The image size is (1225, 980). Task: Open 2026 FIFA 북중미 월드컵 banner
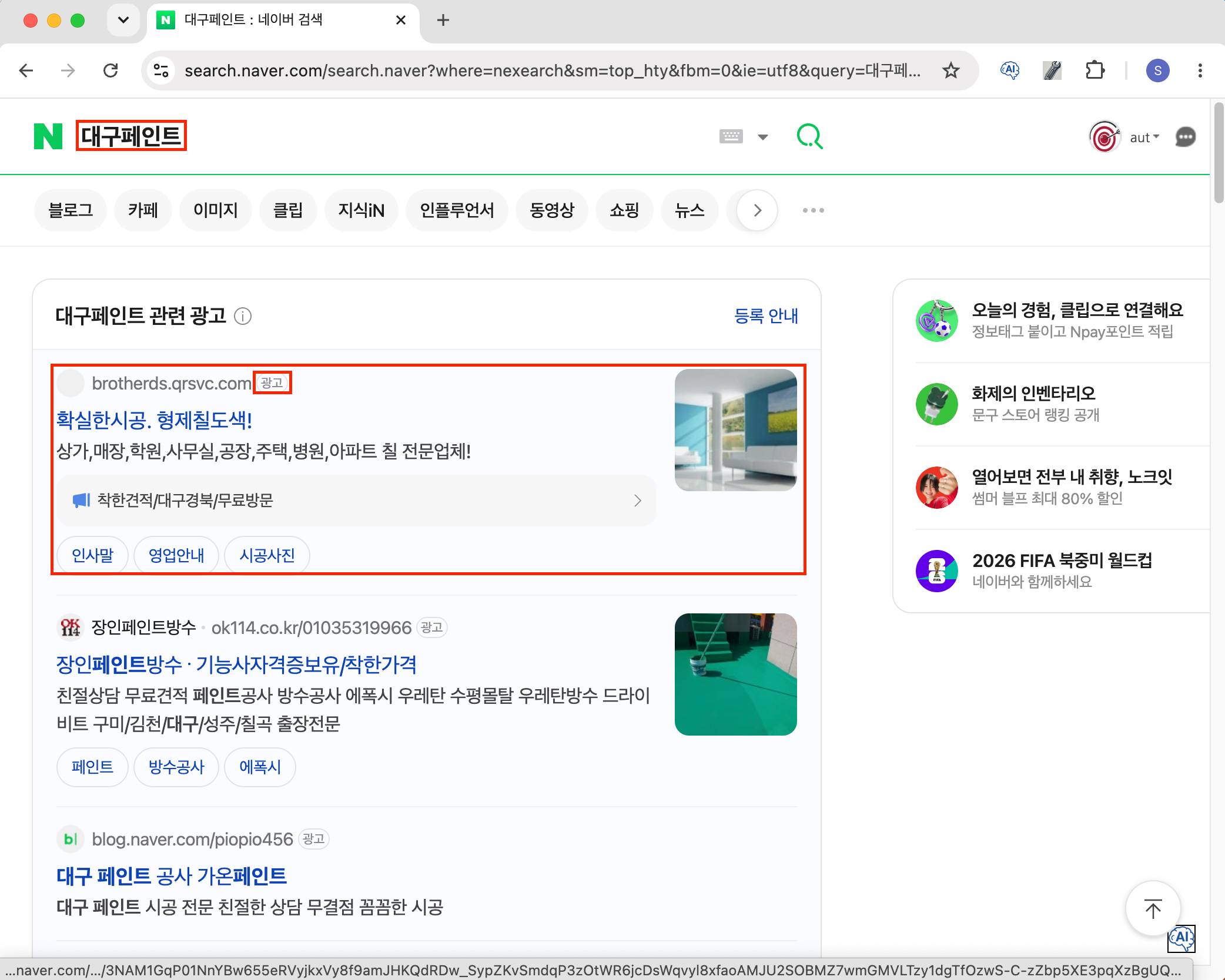1062,561
